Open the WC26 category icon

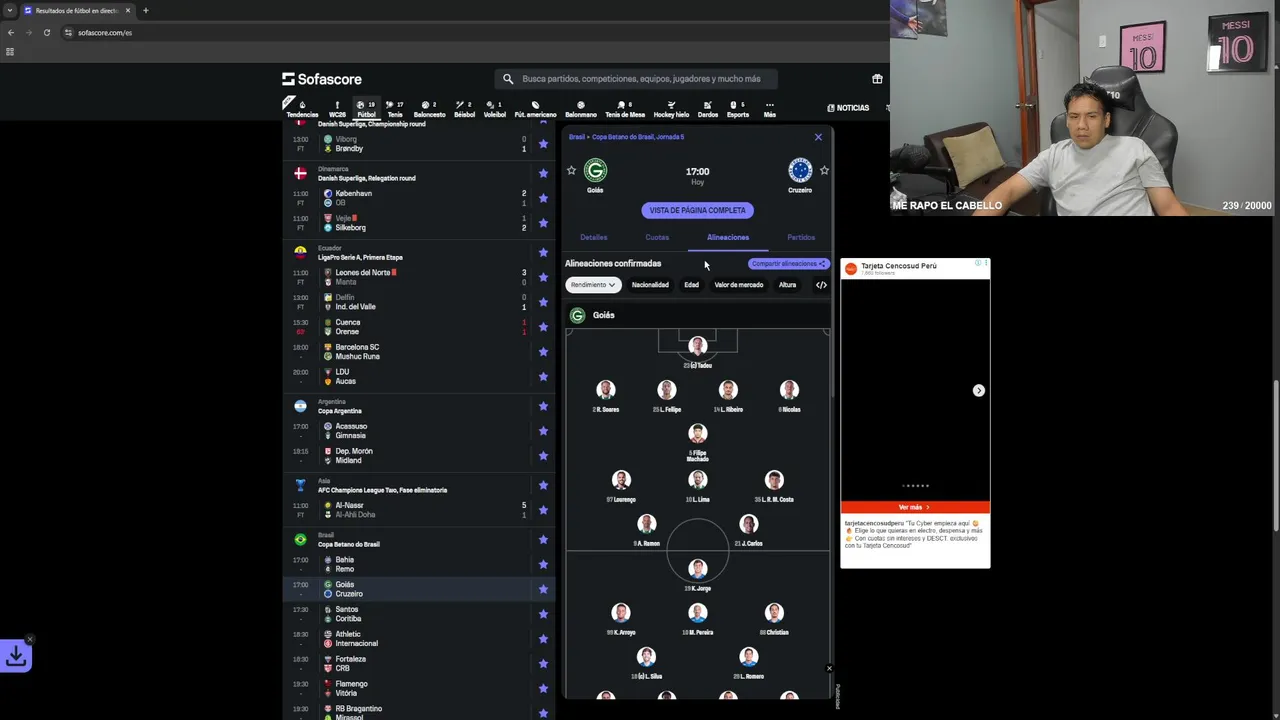pos(337,109)
